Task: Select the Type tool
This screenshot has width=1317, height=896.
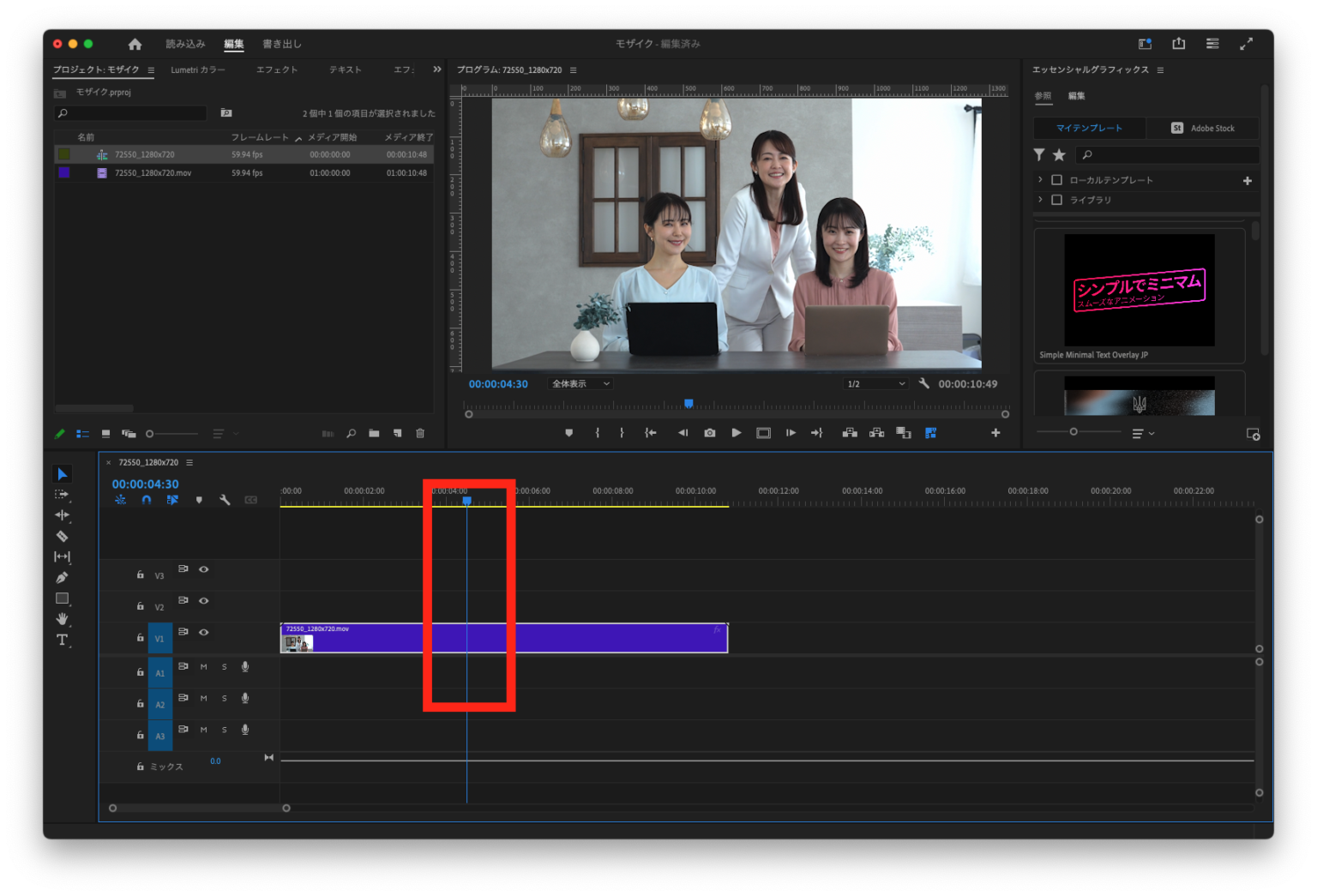Action: point(62,640)
